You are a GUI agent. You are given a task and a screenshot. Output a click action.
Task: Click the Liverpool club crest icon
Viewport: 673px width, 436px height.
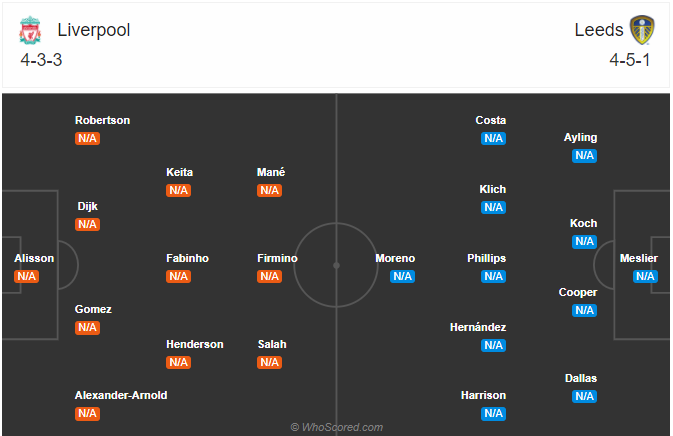point(30,30)
